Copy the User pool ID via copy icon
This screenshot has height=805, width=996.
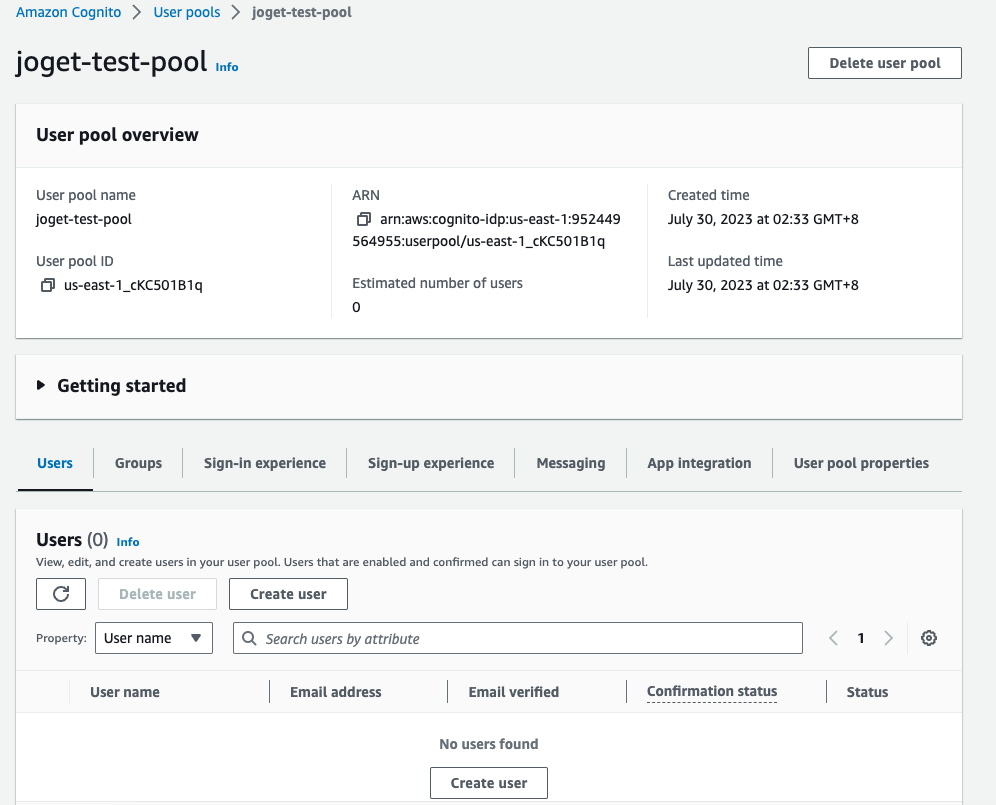coord(48,285)
